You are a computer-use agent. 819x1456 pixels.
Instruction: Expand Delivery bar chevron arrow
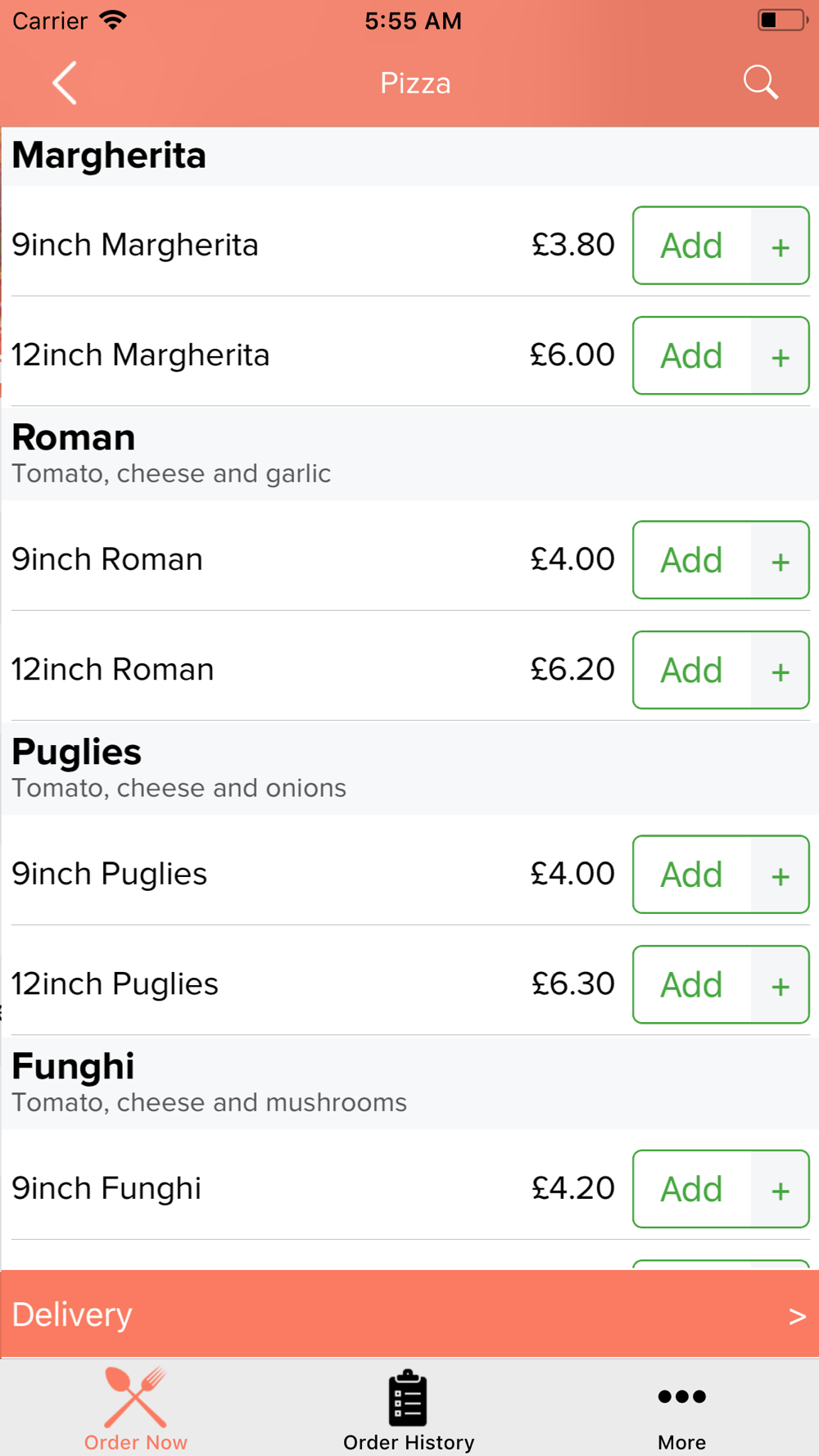click(x=797, y=1316)
